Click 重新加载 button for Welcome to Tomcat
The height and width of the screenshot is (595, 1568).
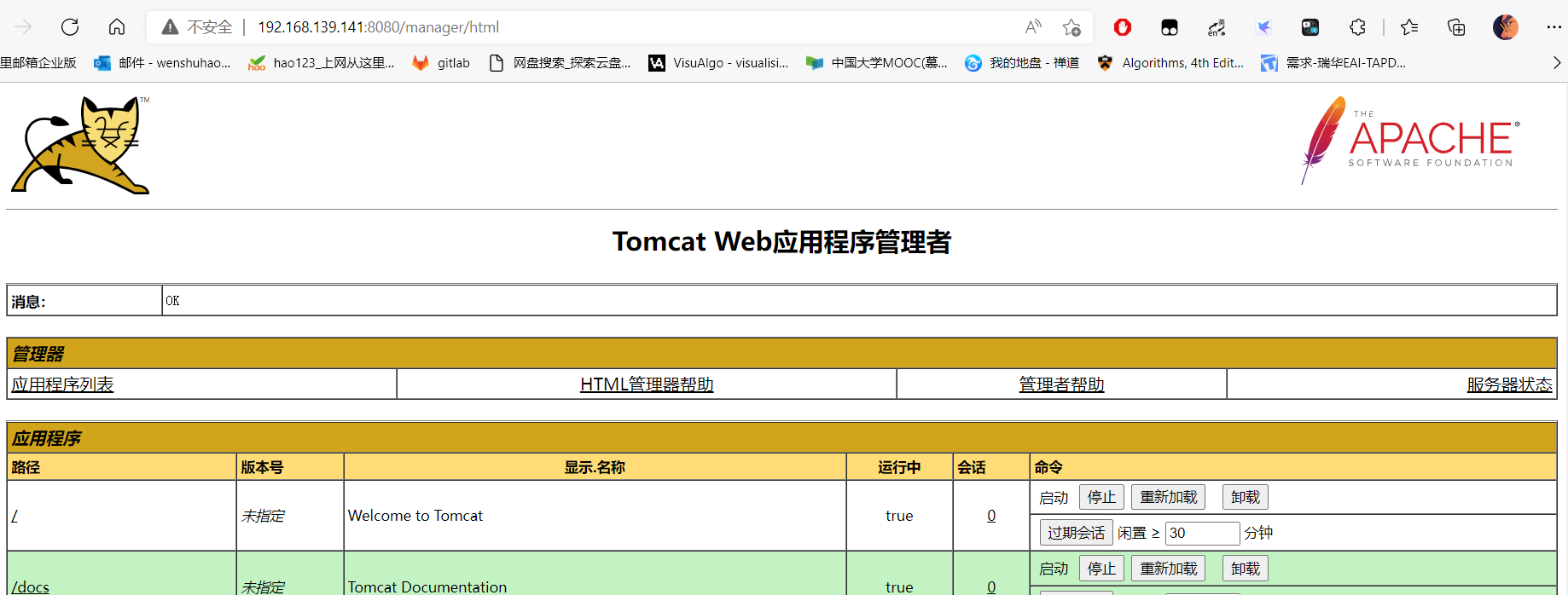point(1168,497)
